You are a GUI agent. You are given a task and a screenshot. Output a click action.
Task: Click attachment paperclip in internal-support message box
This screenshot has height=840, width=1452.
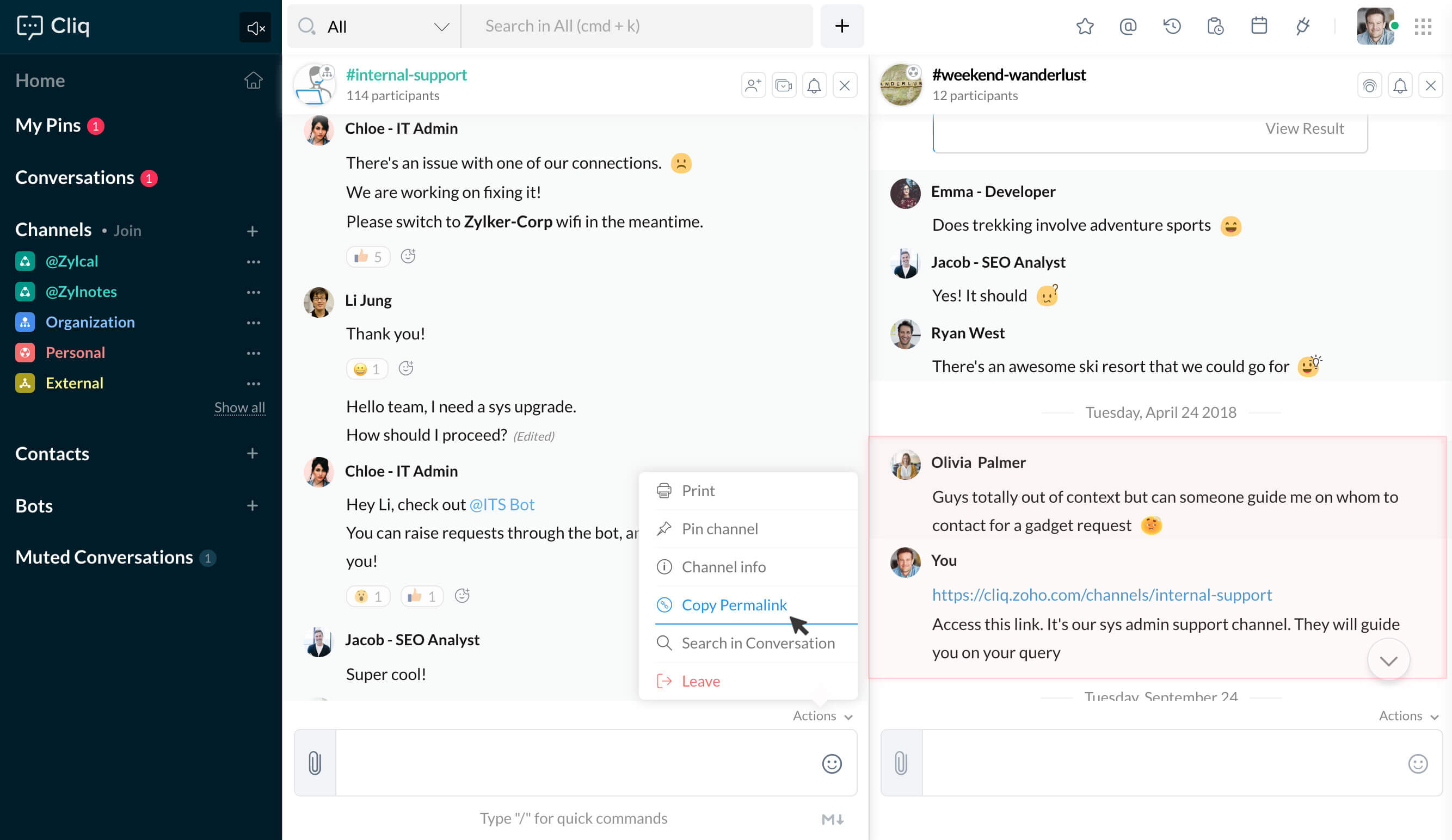[315, 763]
